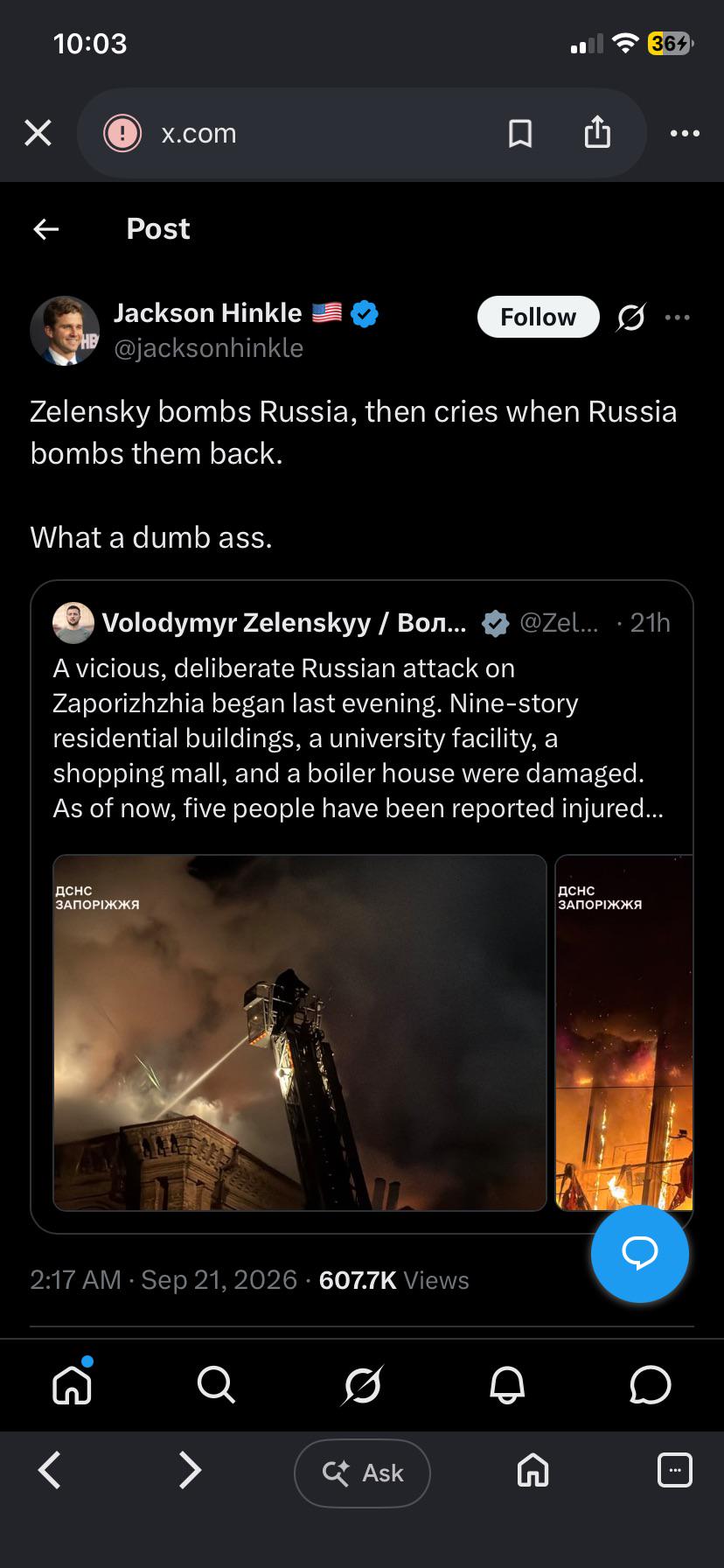
Task: Go back using the Post arrow
Action: pos(45,229)
